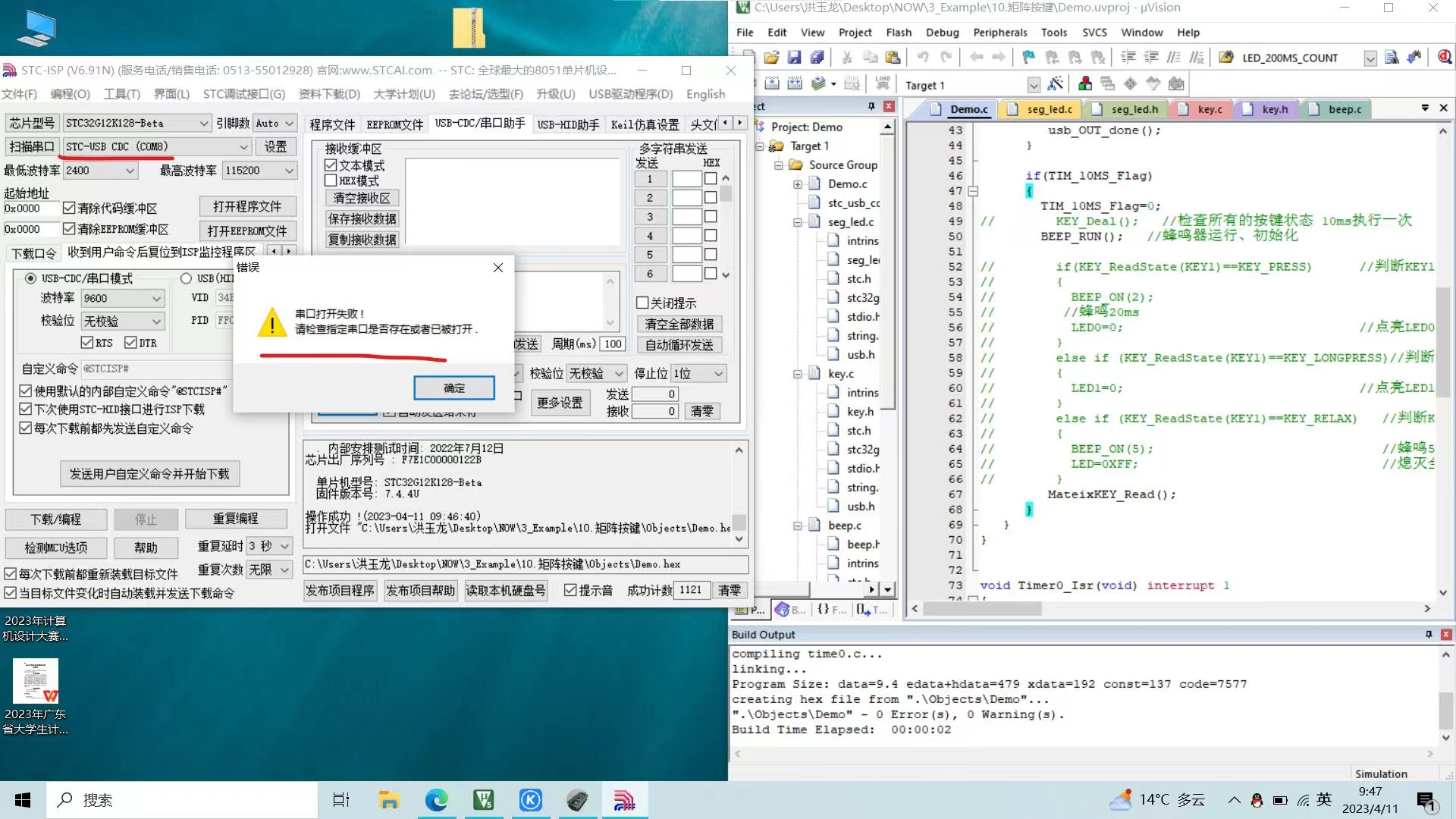Open Manage Project Items colored blocks icon
Image resolution: width=1456 pixels, height=819 pixels.
tap(1085, 83)
